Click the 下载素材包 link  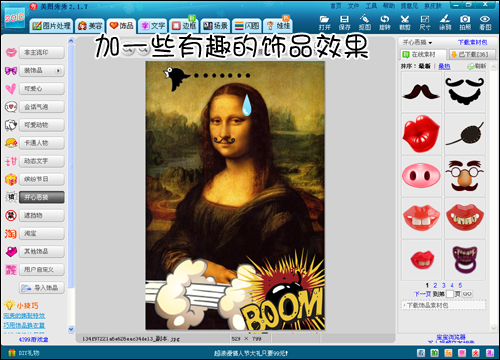click(472, 42)
